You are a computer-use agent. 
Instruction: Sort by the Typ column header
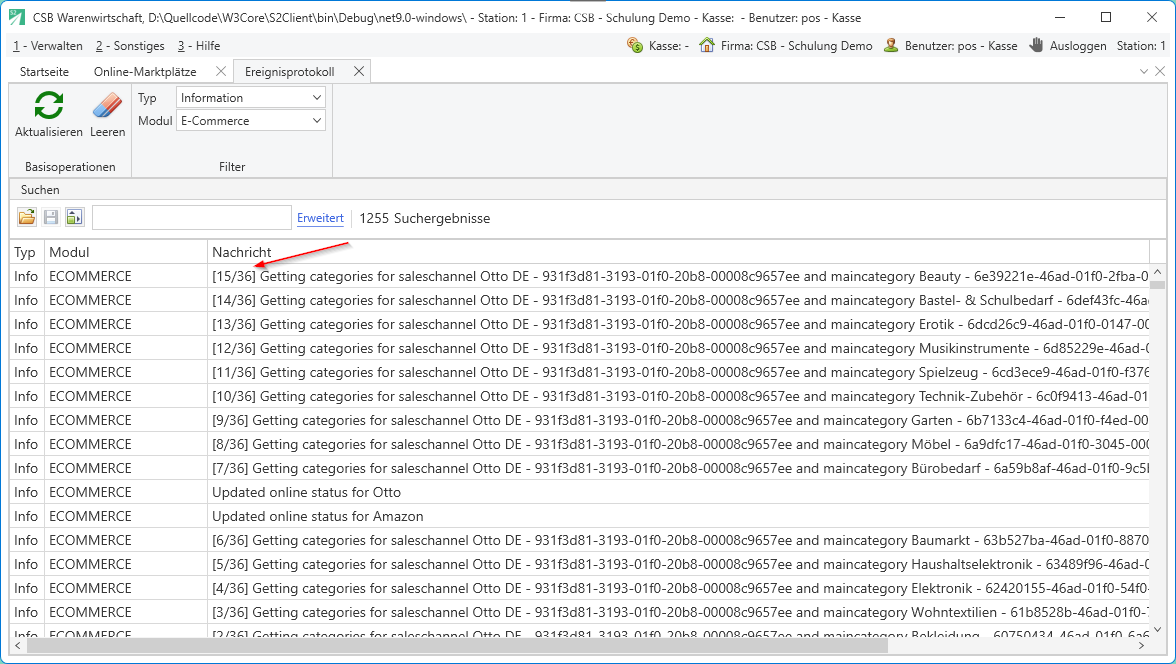click(x=27, y=252)
